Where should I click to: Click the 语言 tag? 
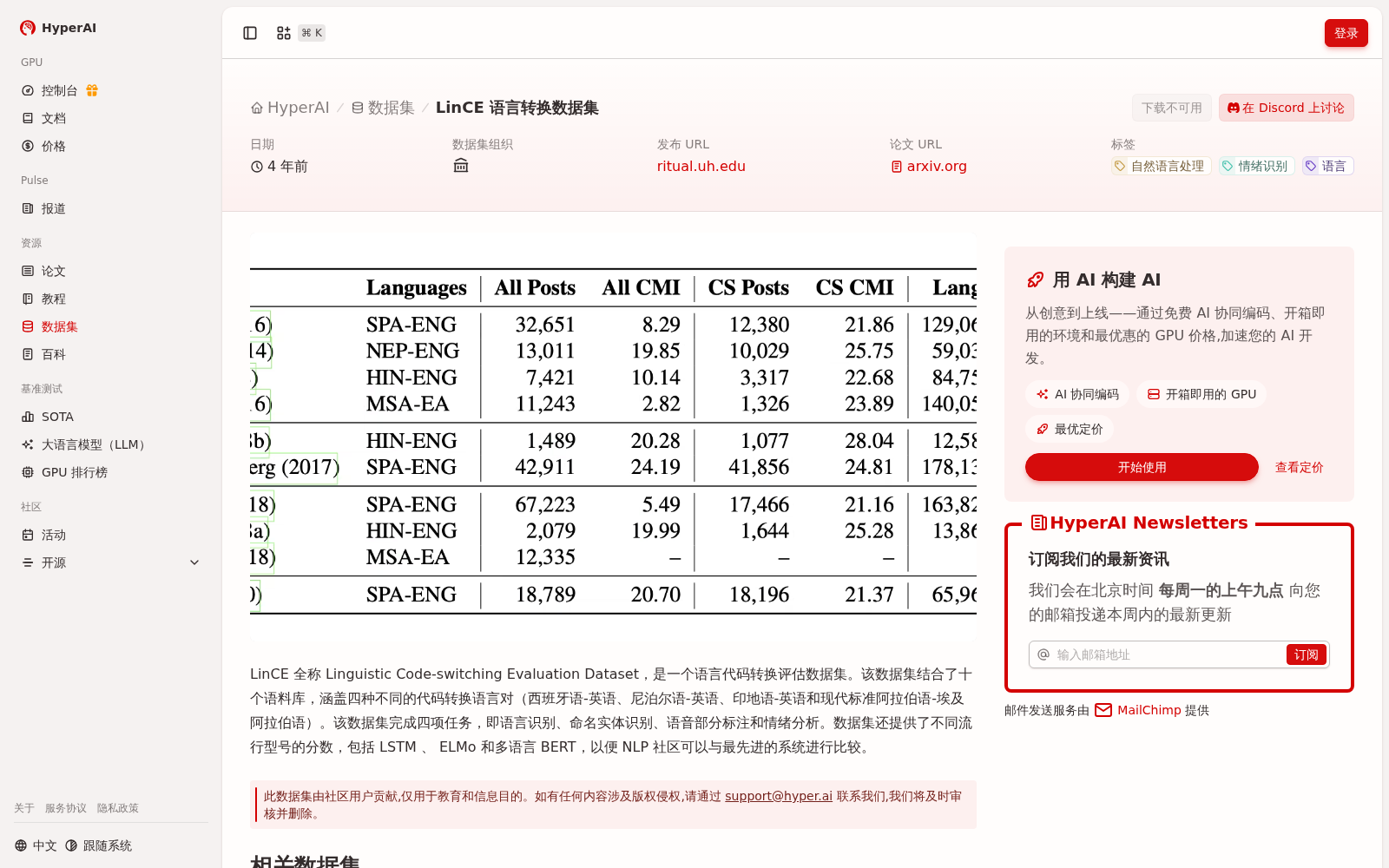[x=1327, y=166]
